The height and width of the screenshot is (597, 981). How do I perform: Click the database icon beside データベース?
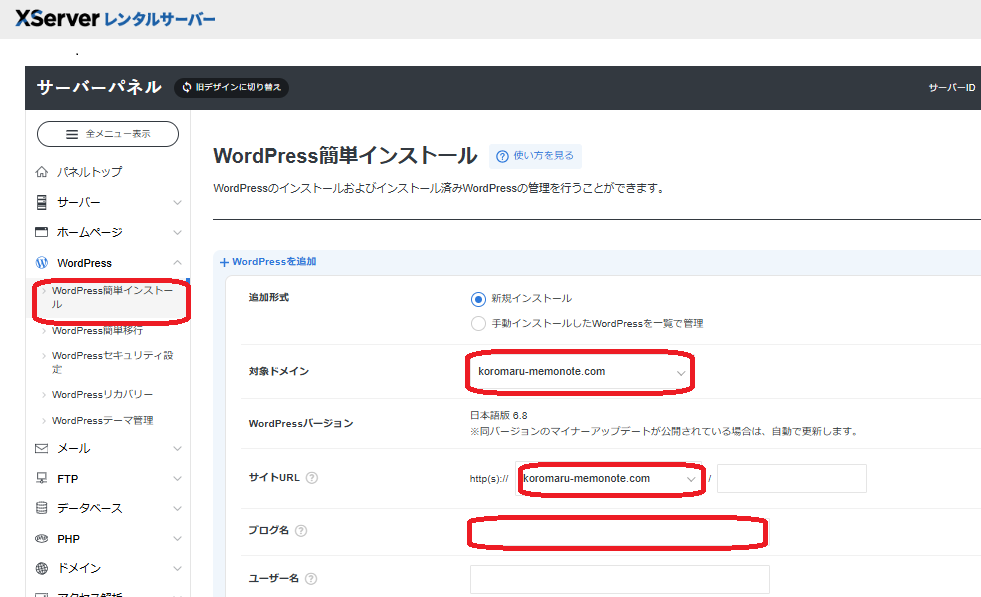pyautogui.click(x=41, y=508)
